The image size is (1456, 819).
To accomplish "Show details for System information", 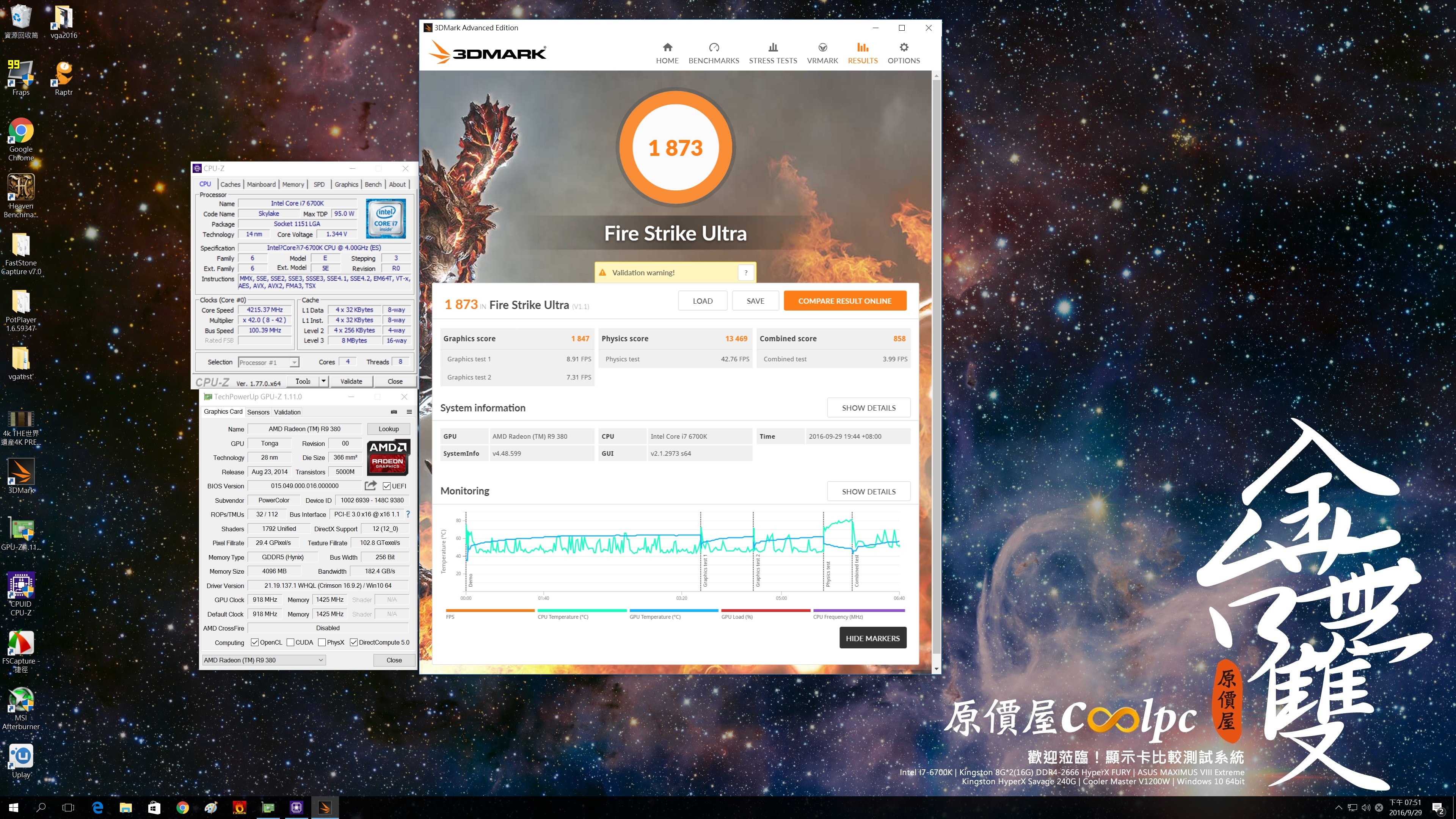I will tap(868, 408).
